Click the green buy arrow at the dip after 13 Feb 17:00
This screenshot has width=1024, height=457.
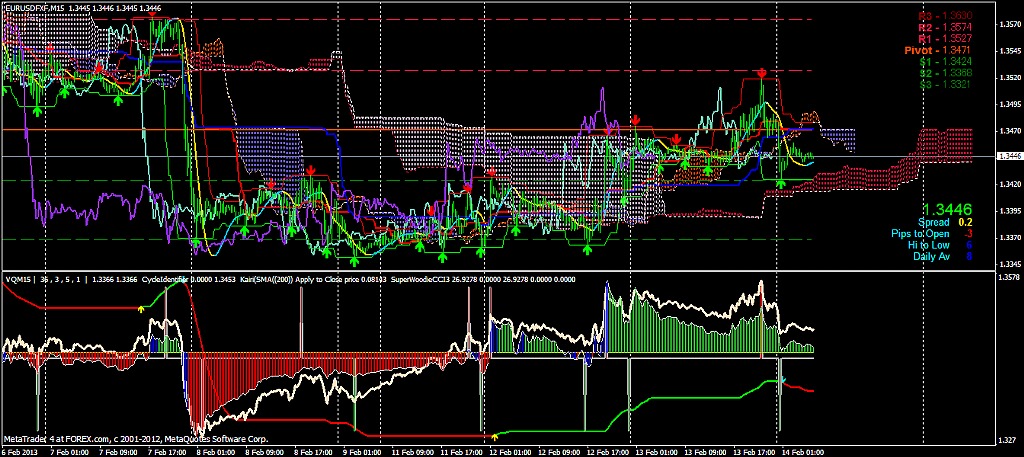click(780, 185)
